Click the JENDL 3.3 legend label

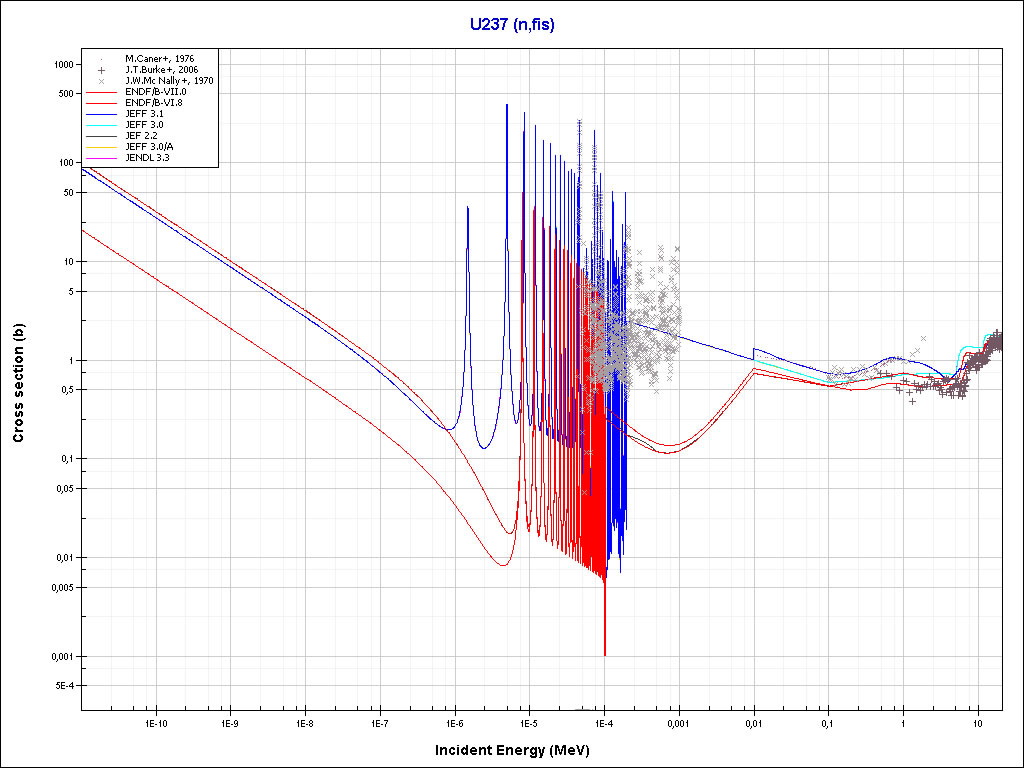[148, 158]
